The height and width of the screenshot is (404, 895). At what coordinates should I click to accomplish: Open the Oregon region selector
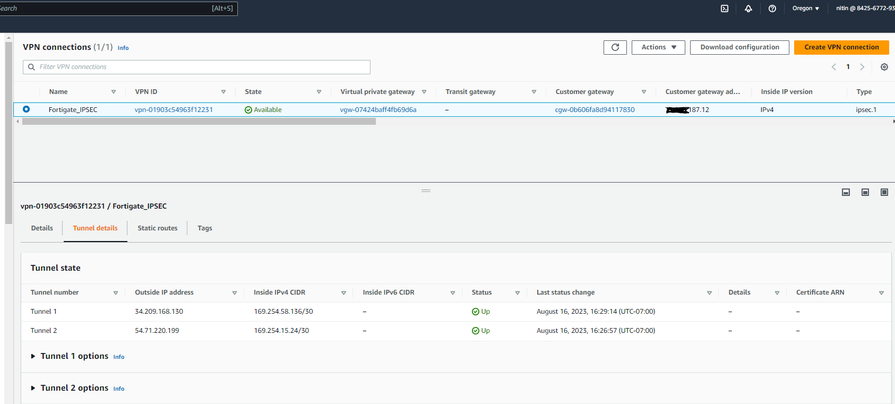point(805,8)
